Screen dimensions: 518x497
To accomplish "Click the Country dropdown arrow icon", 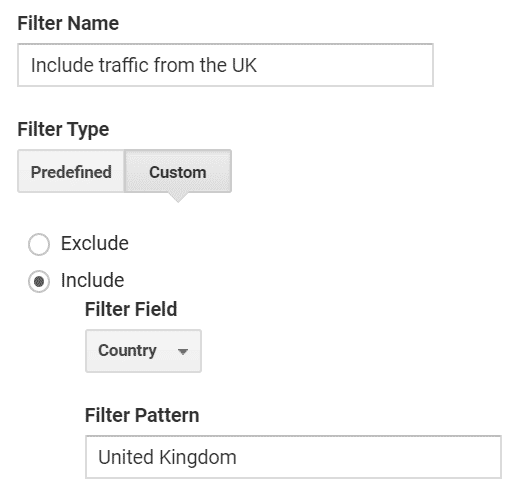I will pyautogui.click(x=183, y=351).
